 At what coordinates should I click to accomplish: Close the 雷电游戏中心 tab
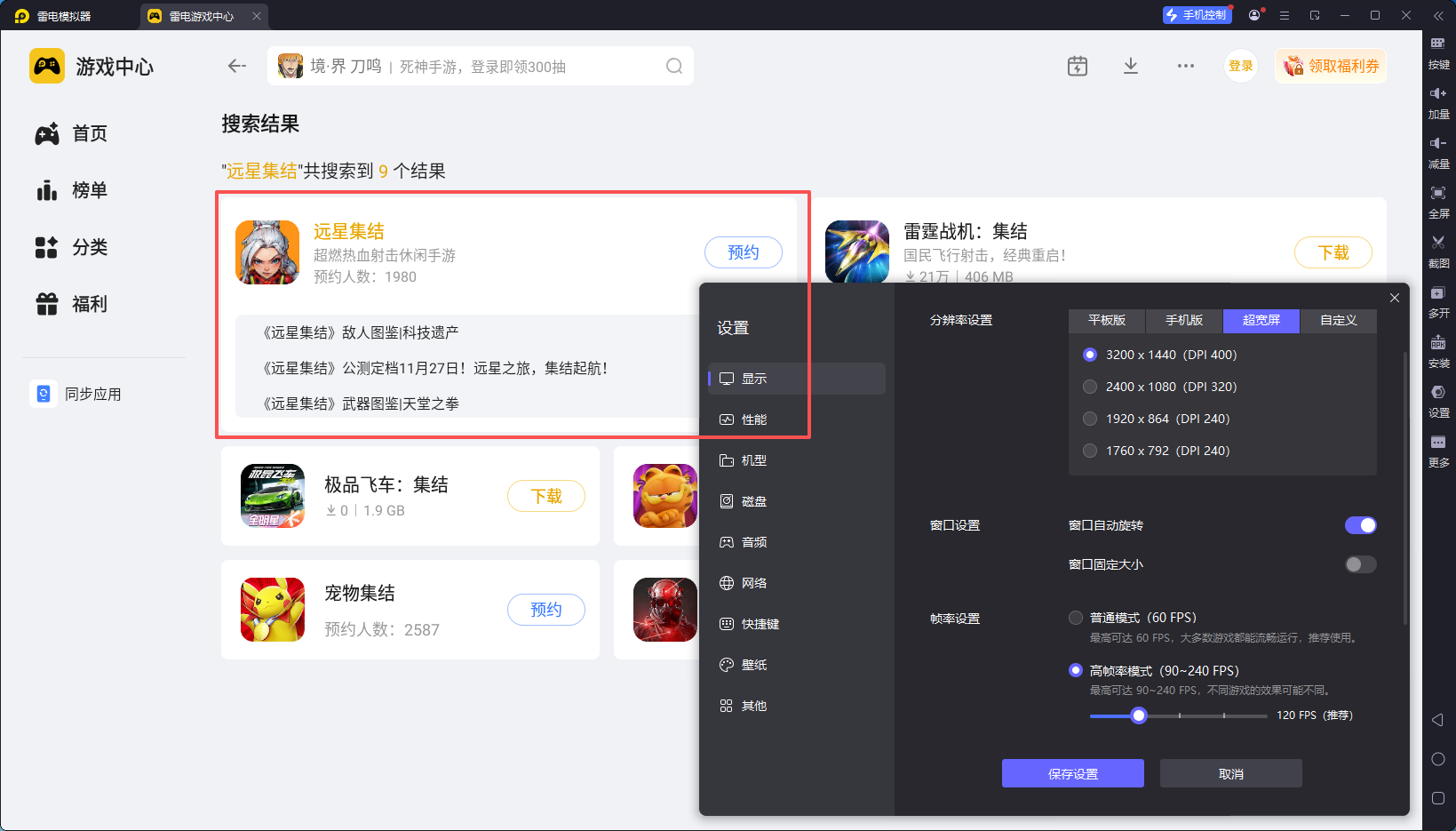257,16
